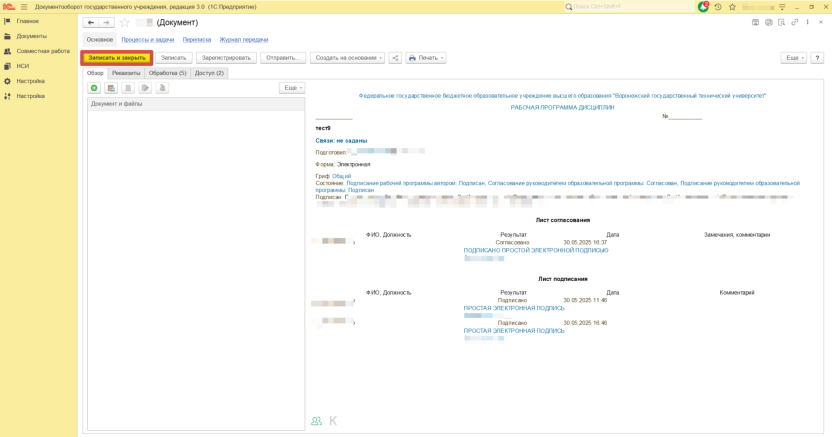The width and height of the screenshot is (832, 437).
Task: Click the share icon next to Печать
Action: 395,58
